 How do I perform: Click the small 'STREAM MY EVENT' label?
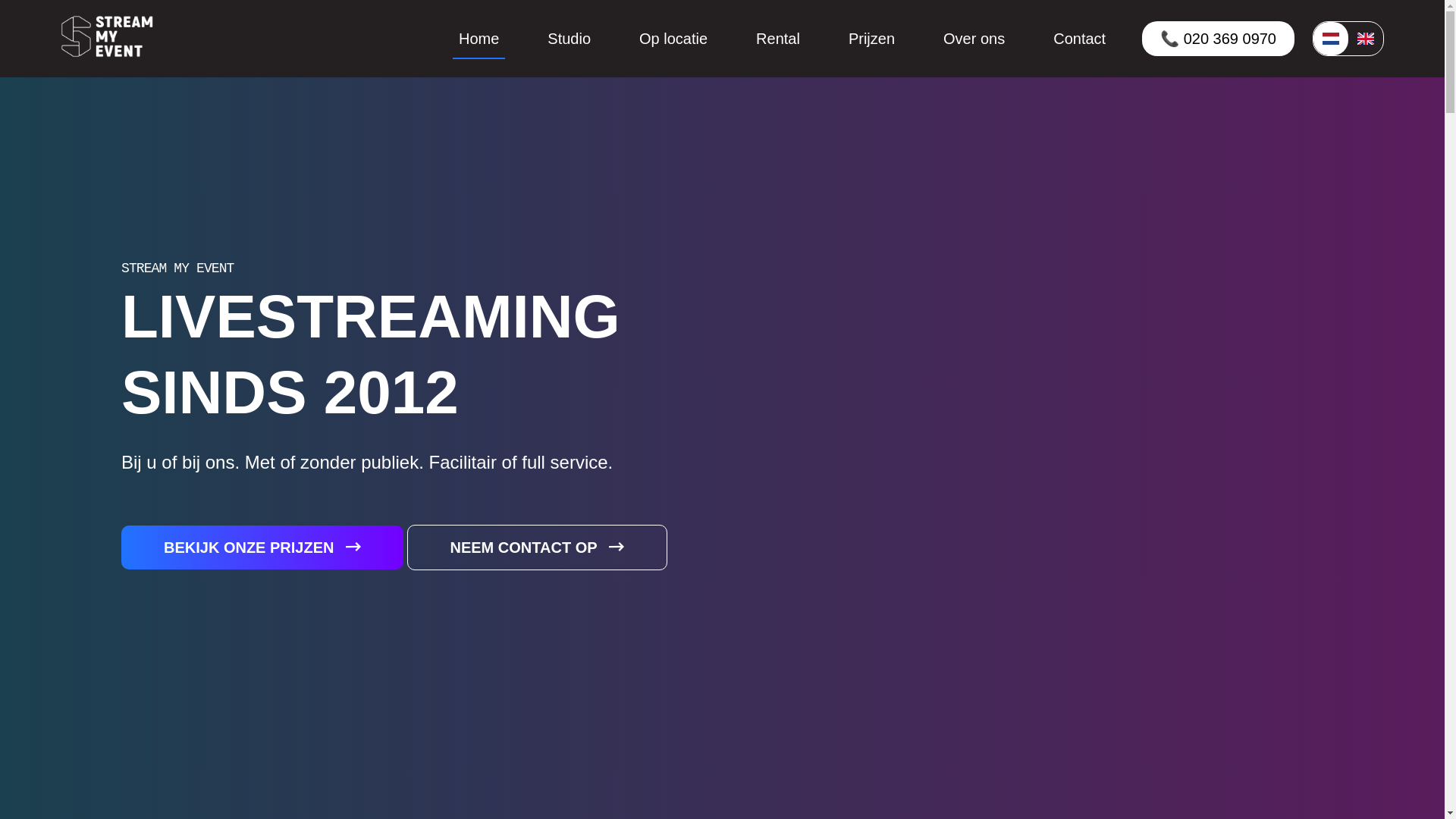point(177,268)
